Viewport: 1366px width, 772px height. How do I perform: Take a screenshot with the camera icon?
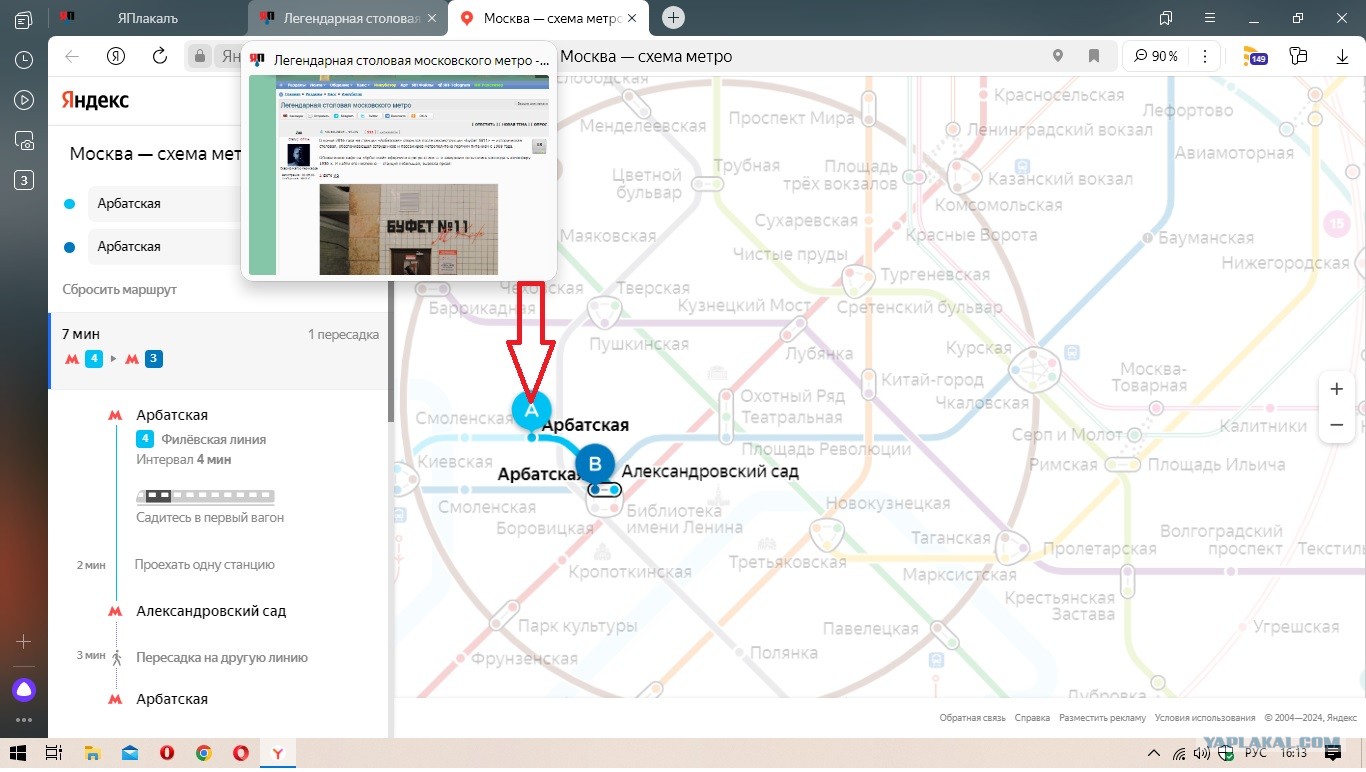(x=24, y=140)
